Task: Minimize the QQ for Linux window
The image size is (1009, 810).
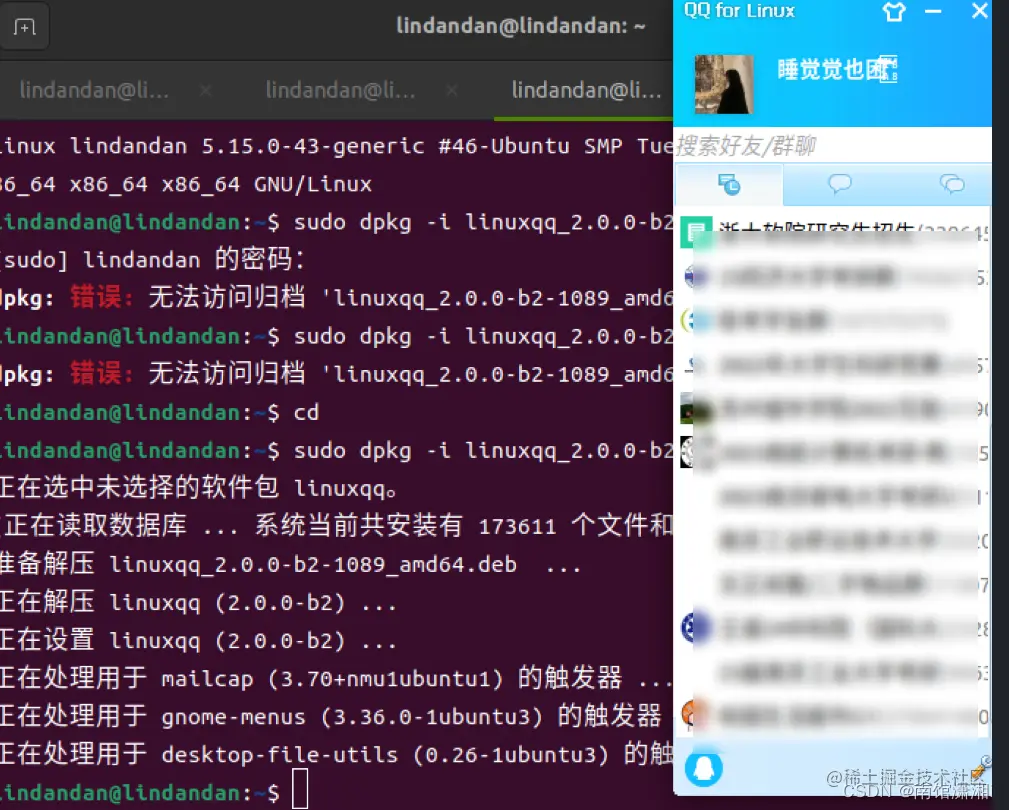Action: coord(933,12)
